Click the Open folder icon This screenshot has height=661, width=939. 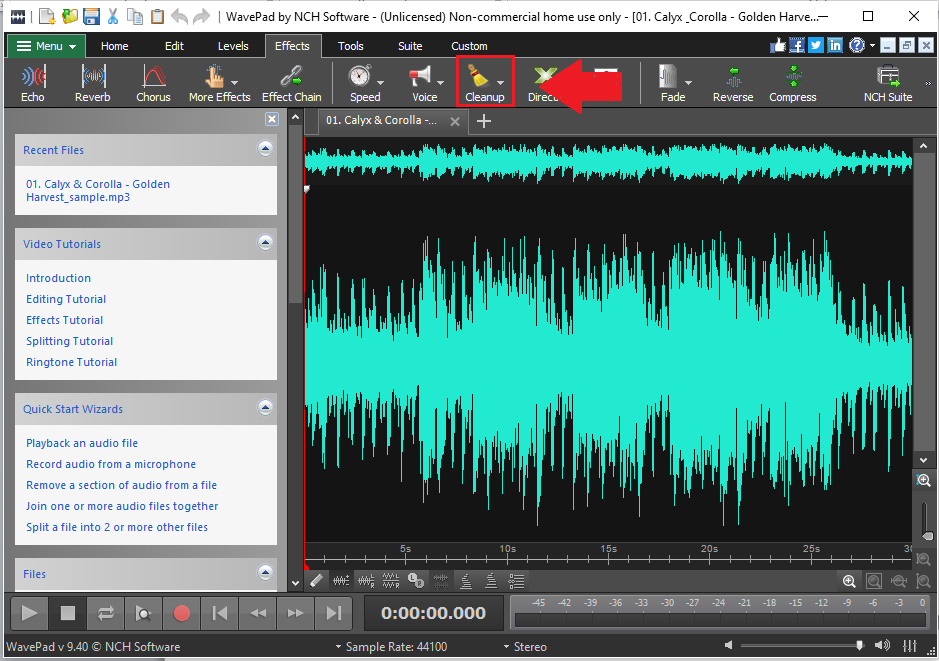pos(69,16)
